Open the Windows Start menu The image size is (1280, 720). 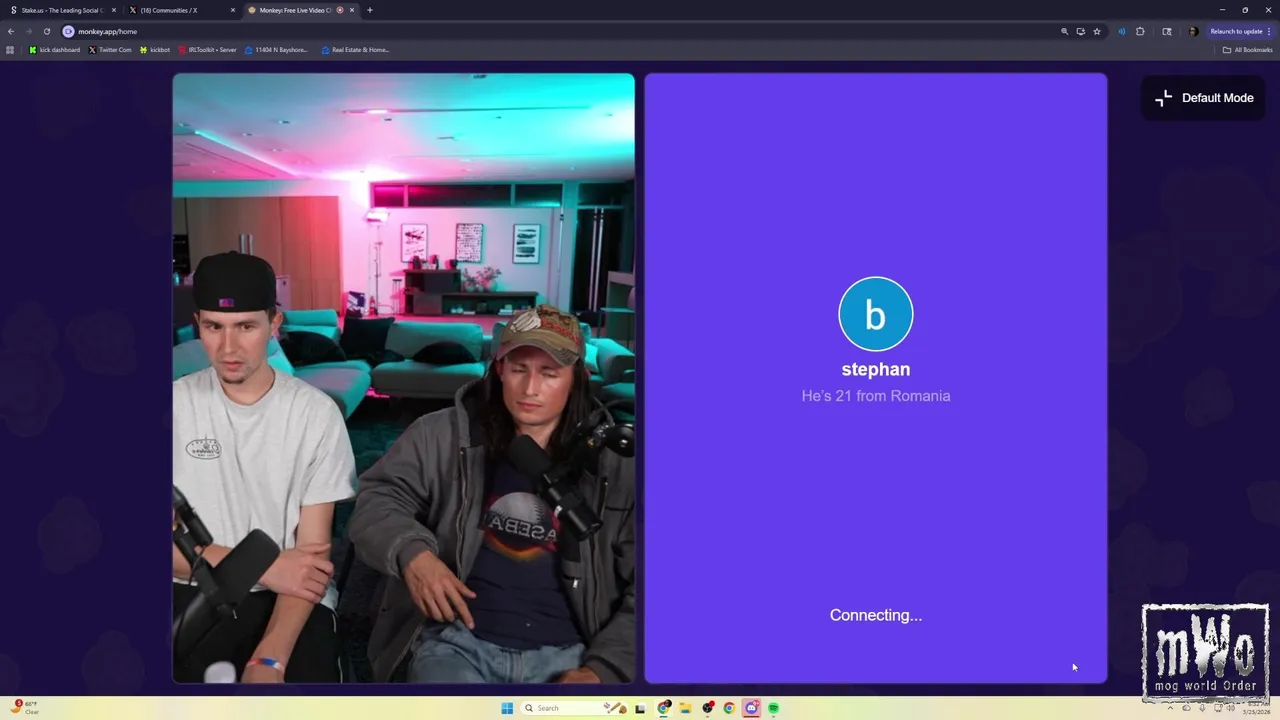(x=507, y=708)
